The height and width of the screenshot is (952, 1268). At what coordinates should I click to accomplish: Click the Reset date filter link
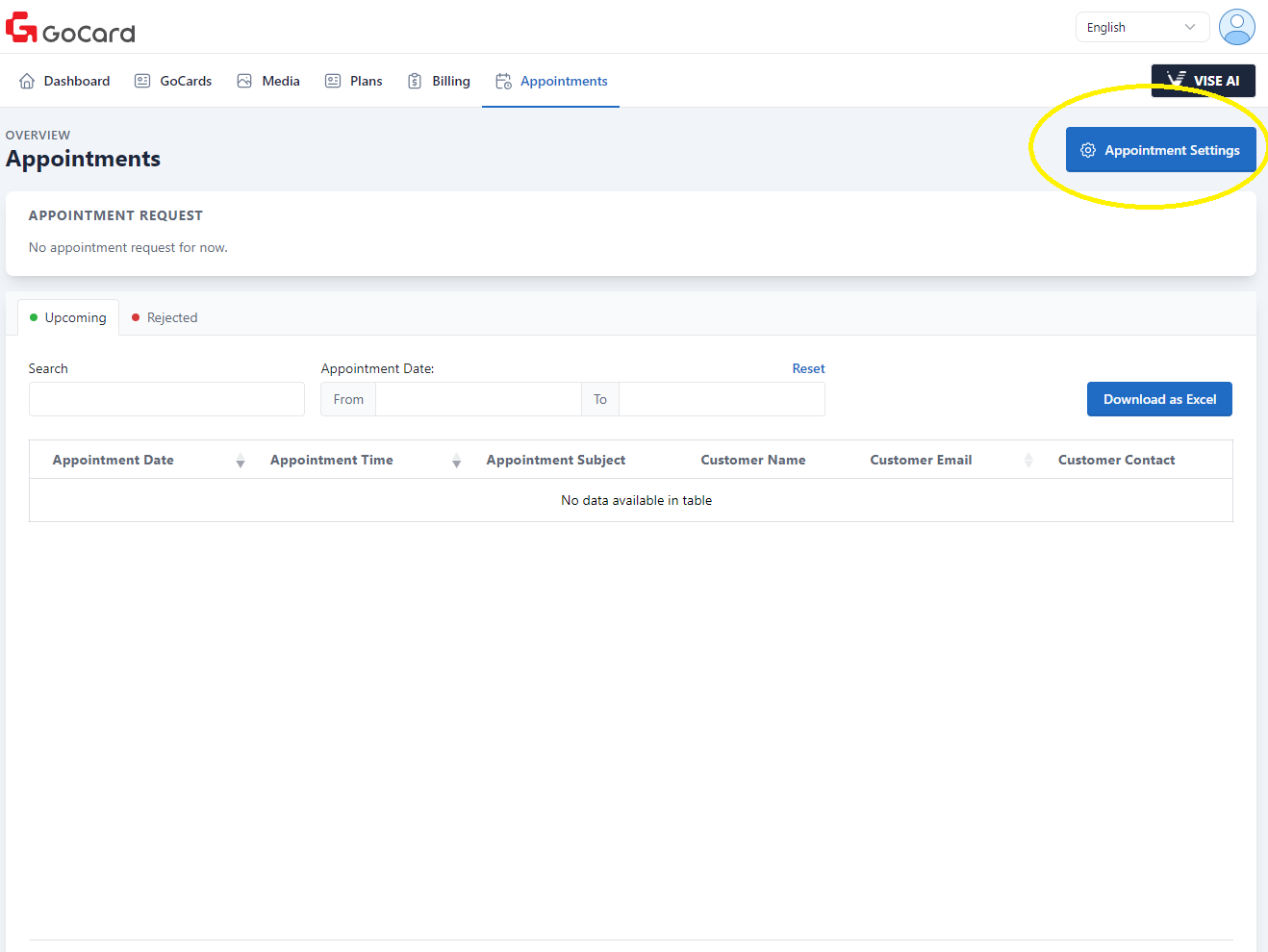click(808, 368)
